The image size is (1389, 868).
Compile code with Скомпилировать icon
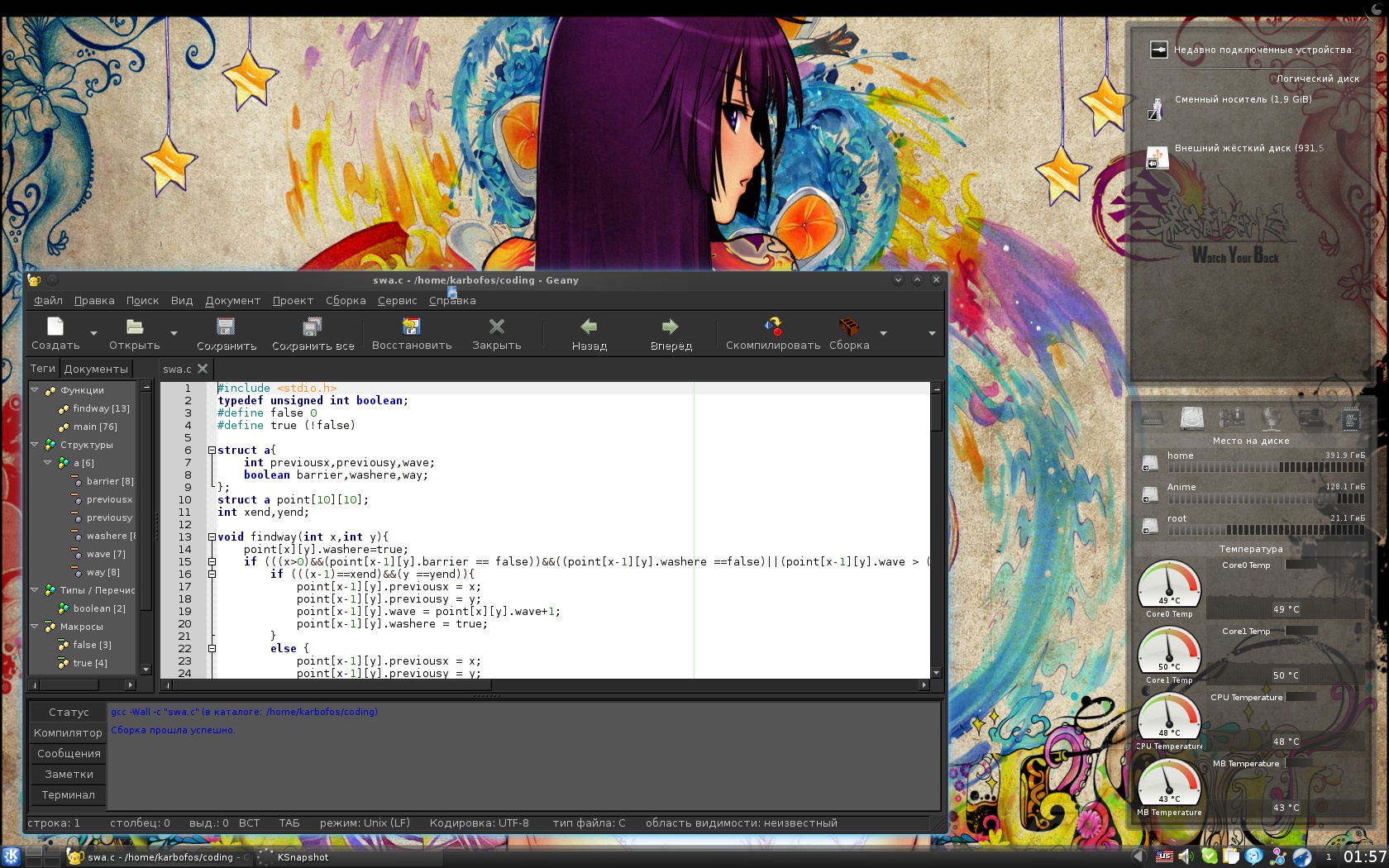(x=772, y=327)
